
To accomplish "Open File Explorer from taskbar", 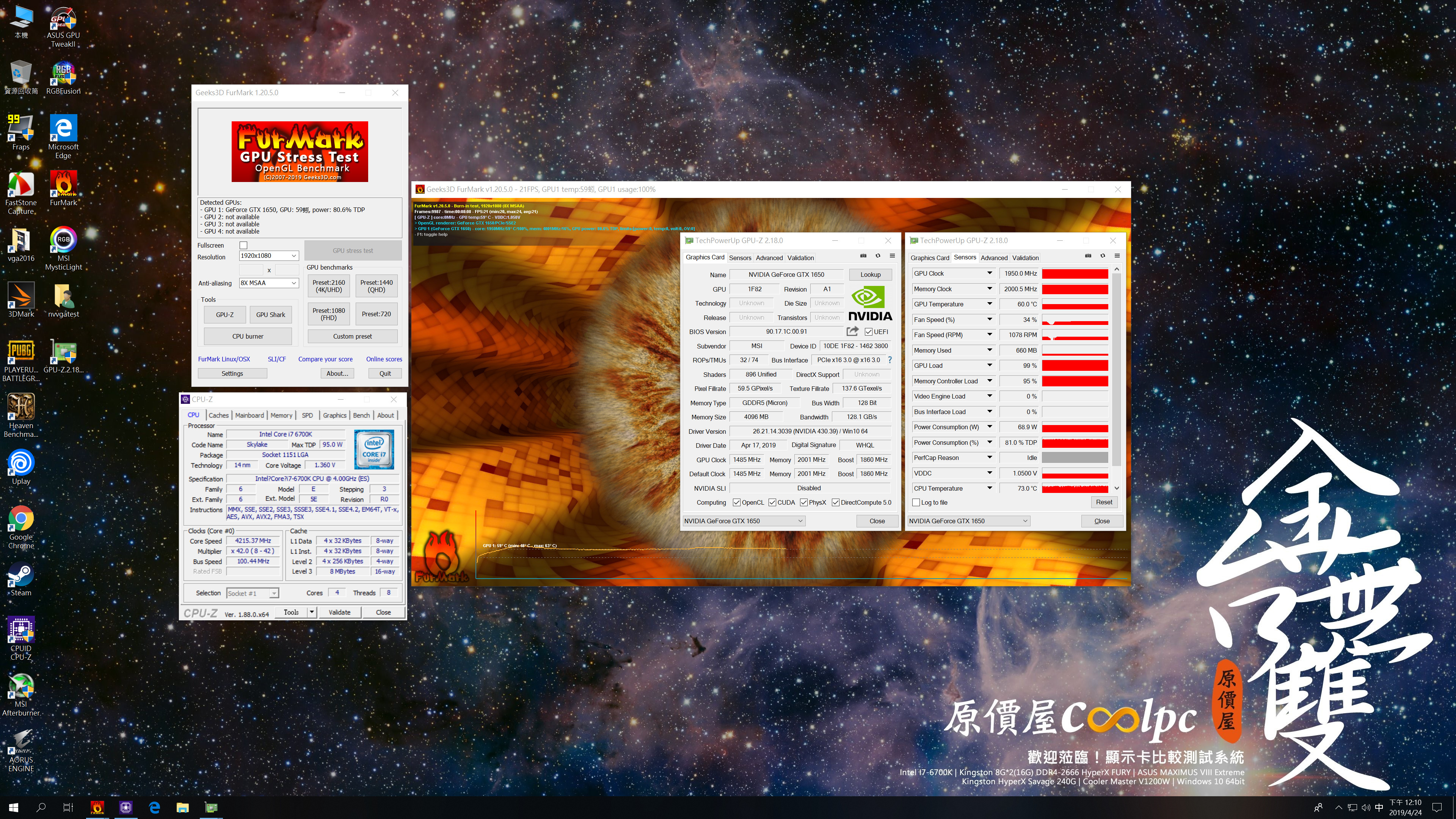I will click(x=182, y=807).
